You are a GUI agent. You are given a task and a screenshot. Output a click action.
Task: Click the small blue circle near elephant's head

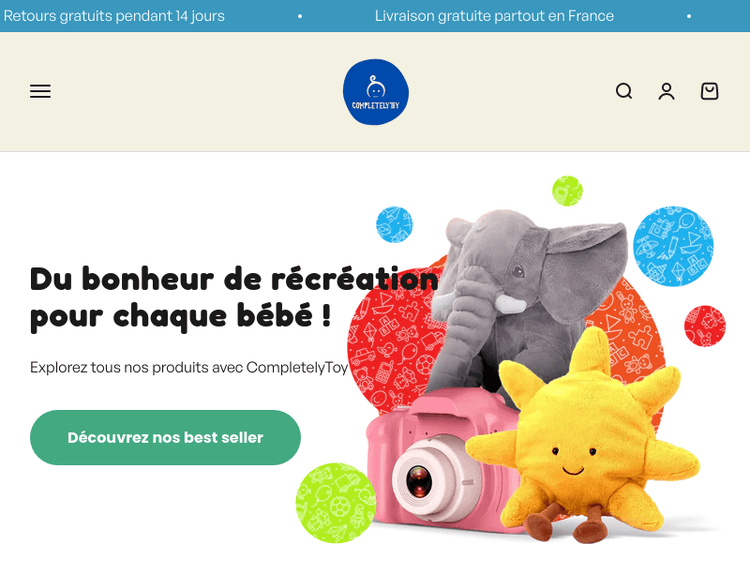(394, 224)
